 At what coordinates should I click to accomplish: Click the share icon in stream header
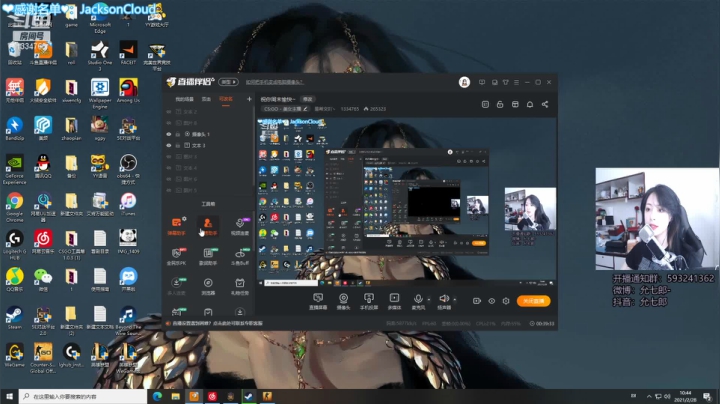[x=545, y=105]
